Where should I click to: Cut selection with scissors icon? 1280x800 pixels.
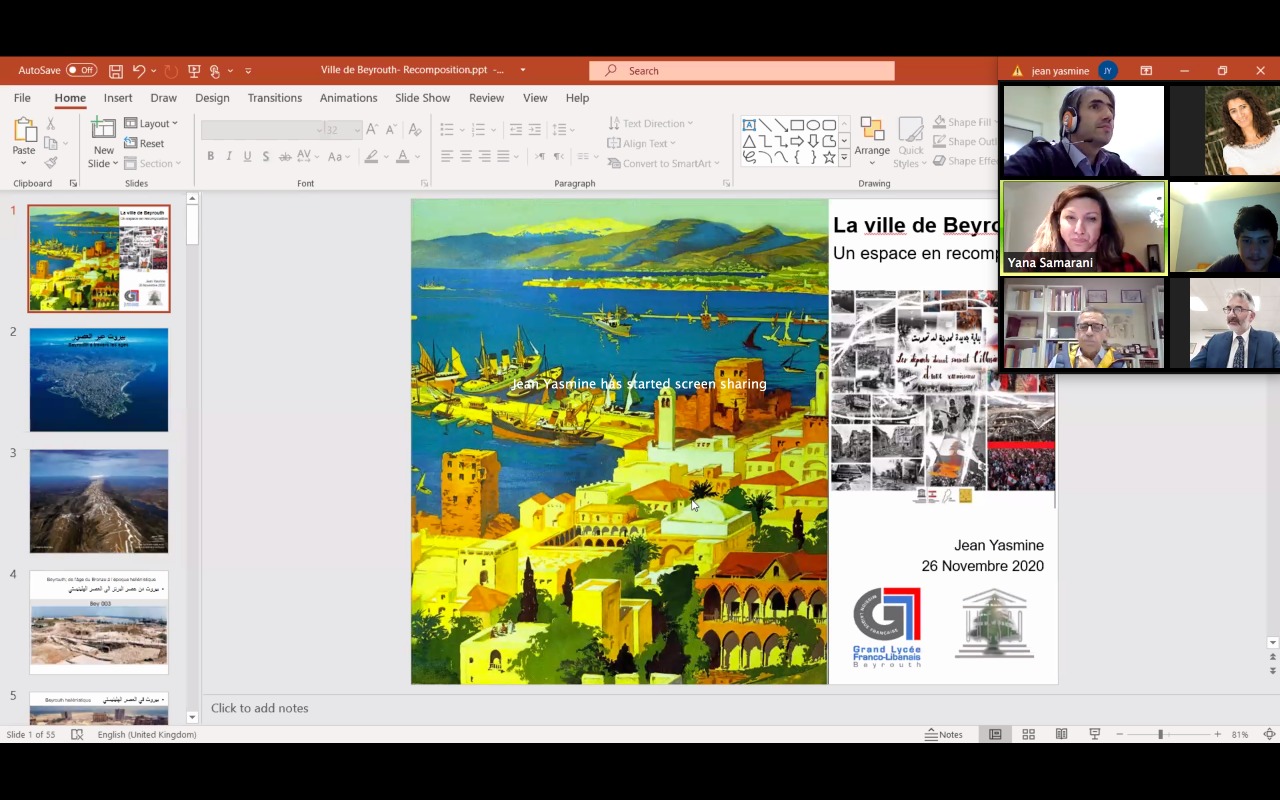coord(51,124)
